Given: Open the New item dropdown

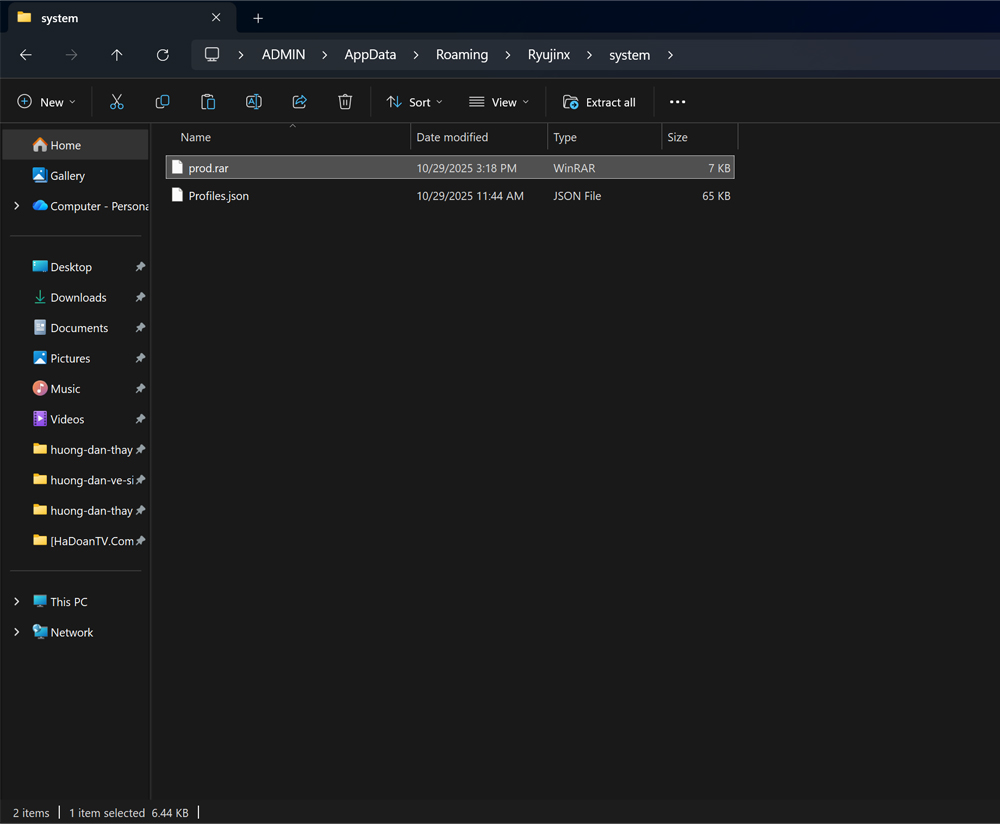Looking at the screenshot, I should pyautogui.click(x=47, y=102).
